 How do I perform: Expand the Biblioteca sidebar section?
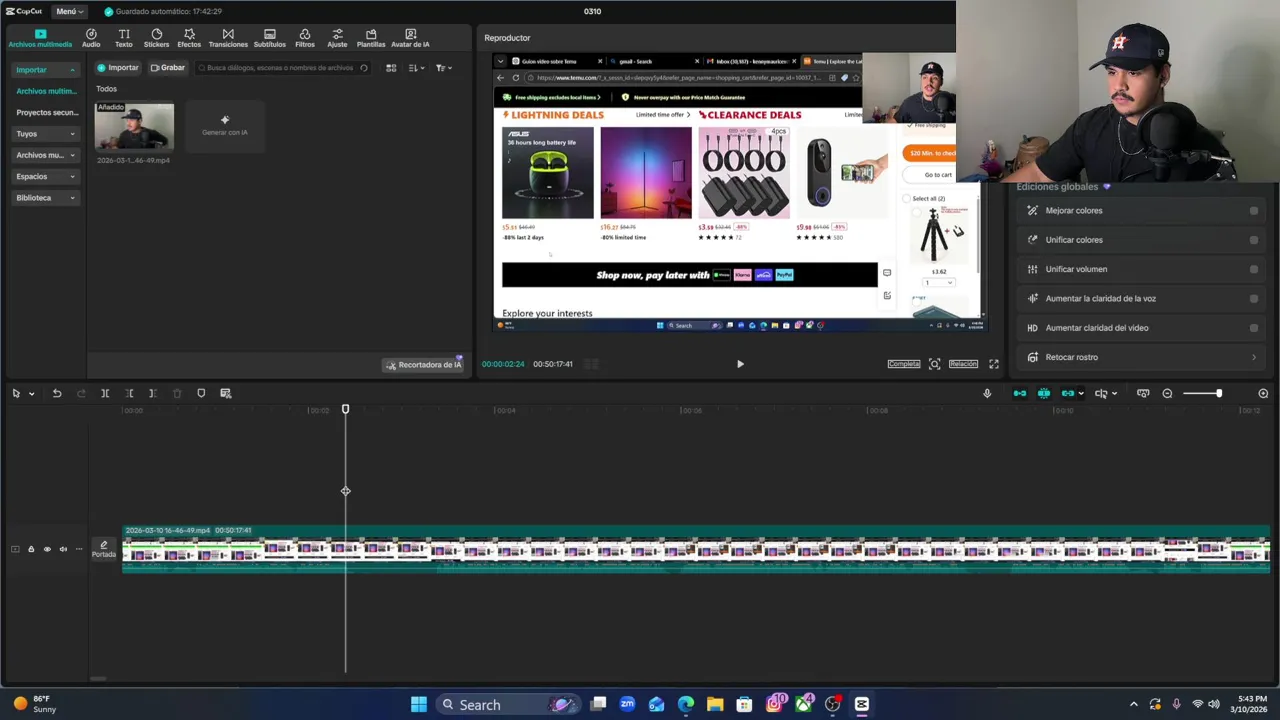45,198
